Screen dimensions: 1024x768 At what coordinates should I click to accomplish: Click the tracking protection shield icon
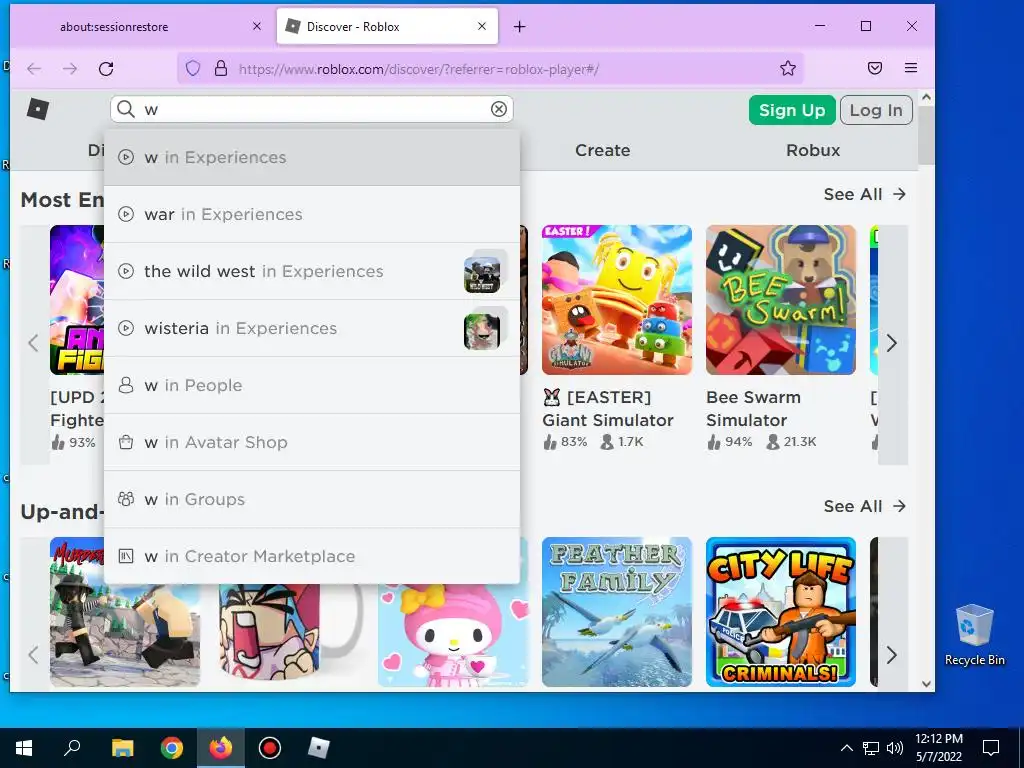193,69
